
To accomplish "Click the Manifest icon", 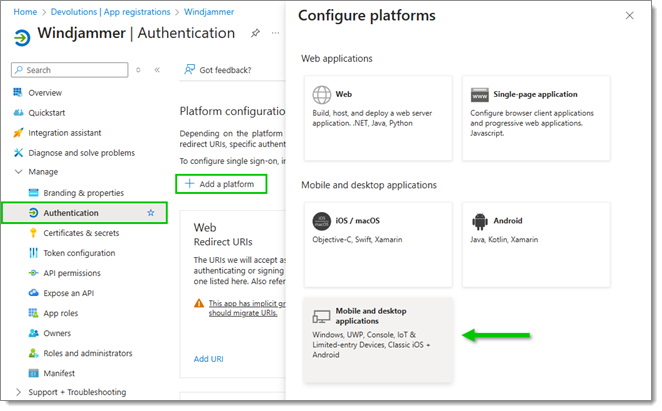I will coord(33,373).
